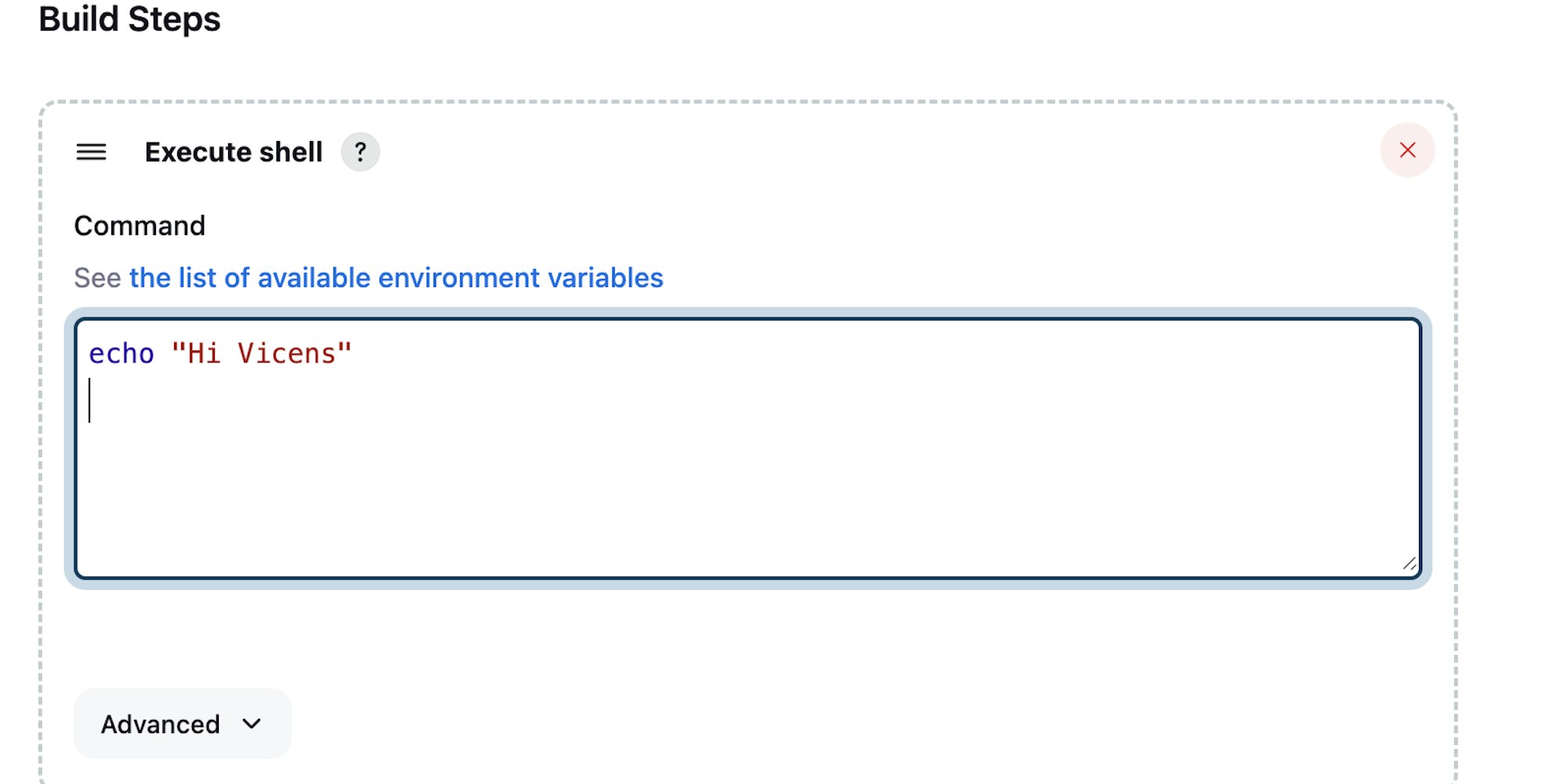Screen dimensions: 1568x784
Task: Click the textarea resize grip corner
Action: pyautogui.click(x=1409, y=564)
